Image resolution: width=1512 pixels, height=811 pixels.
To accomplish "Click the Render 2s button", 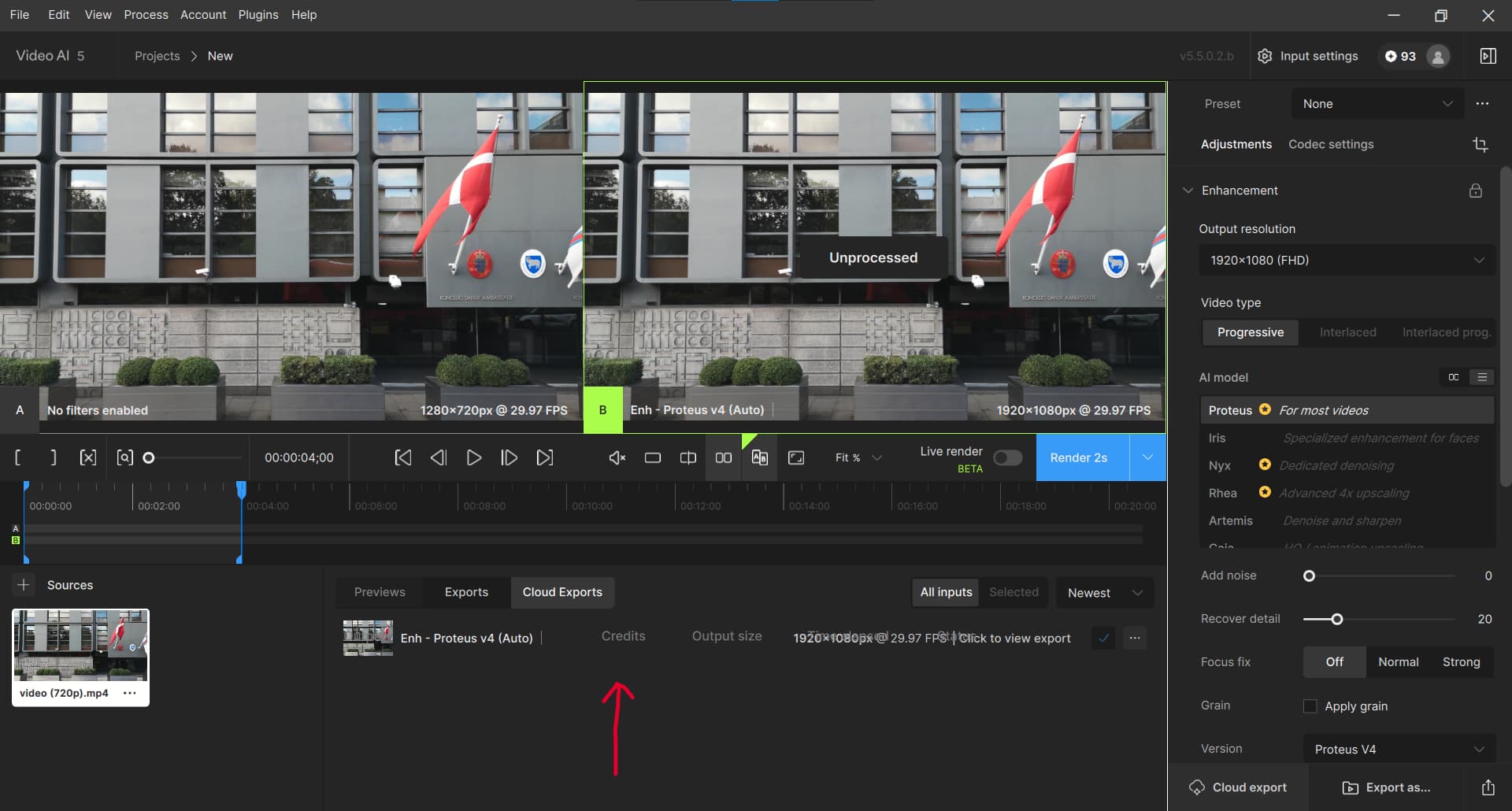I will (1080, 458).
